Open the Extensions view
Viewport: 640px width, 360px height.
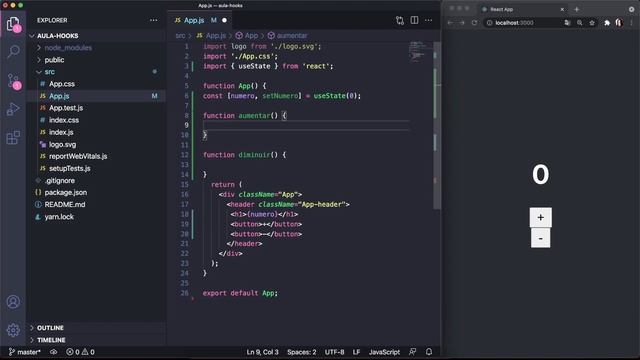click(x=13, y=138)
